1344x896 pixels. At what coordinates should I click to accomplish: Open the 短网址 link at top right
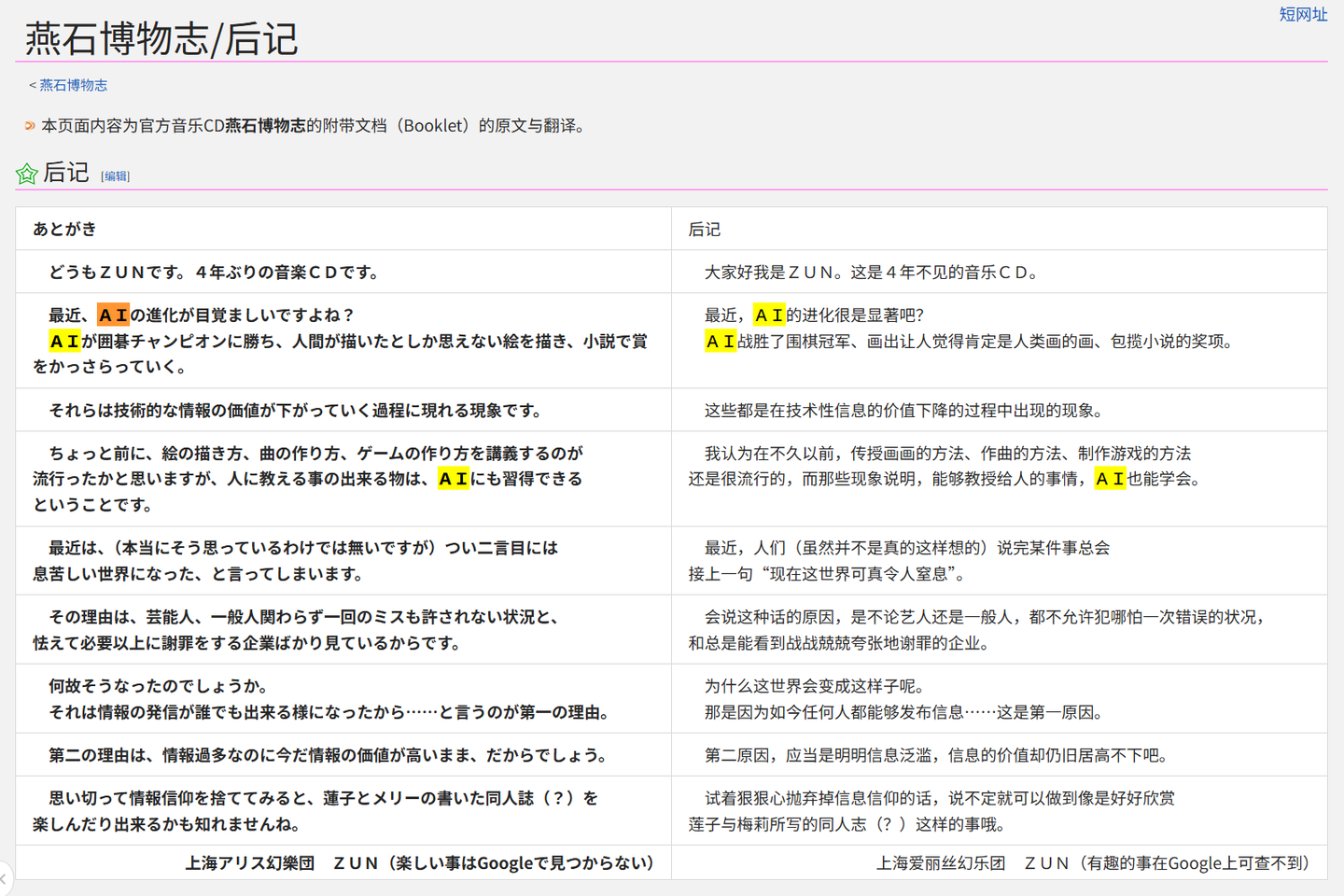coord(1304,15)
